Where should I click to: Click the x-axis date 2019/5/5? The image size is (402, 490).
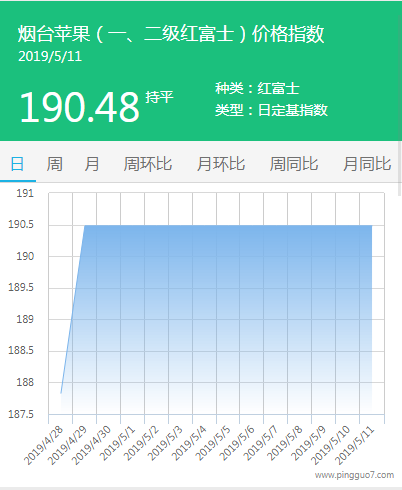(x=213, y=443)
